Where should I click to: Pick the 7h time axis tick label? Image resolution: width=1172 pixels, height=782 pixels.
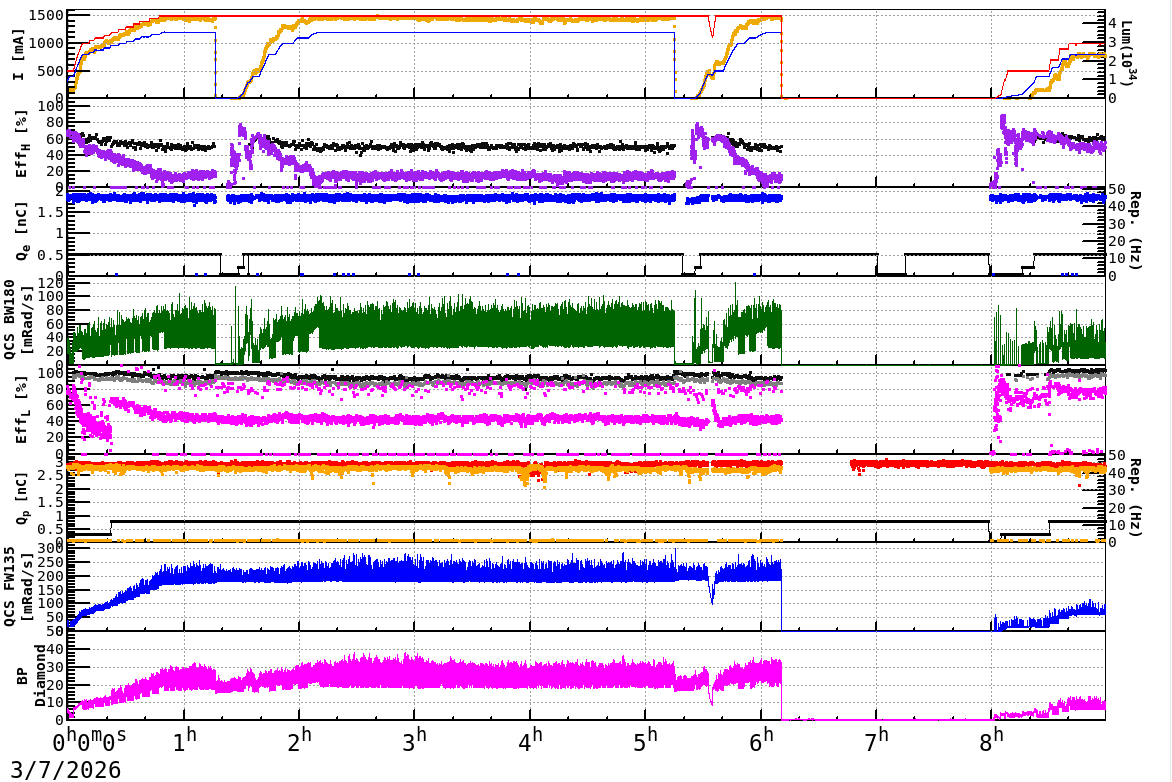pyautogui.click(x=877, y=740)
